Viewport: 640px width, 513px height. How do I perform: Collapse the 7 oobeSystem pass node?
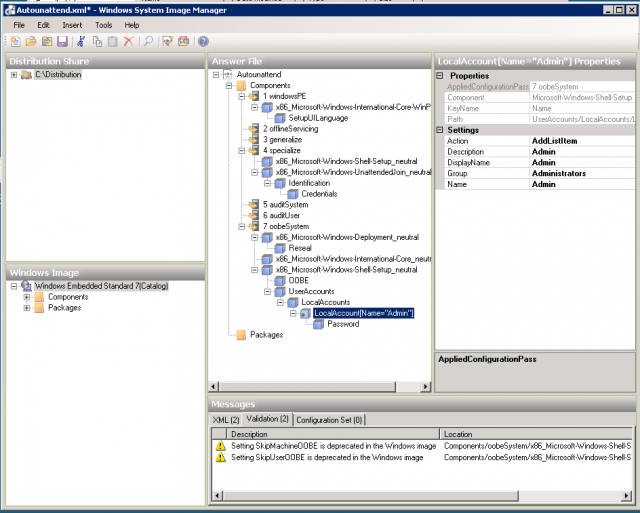click(x=241, y=226)
